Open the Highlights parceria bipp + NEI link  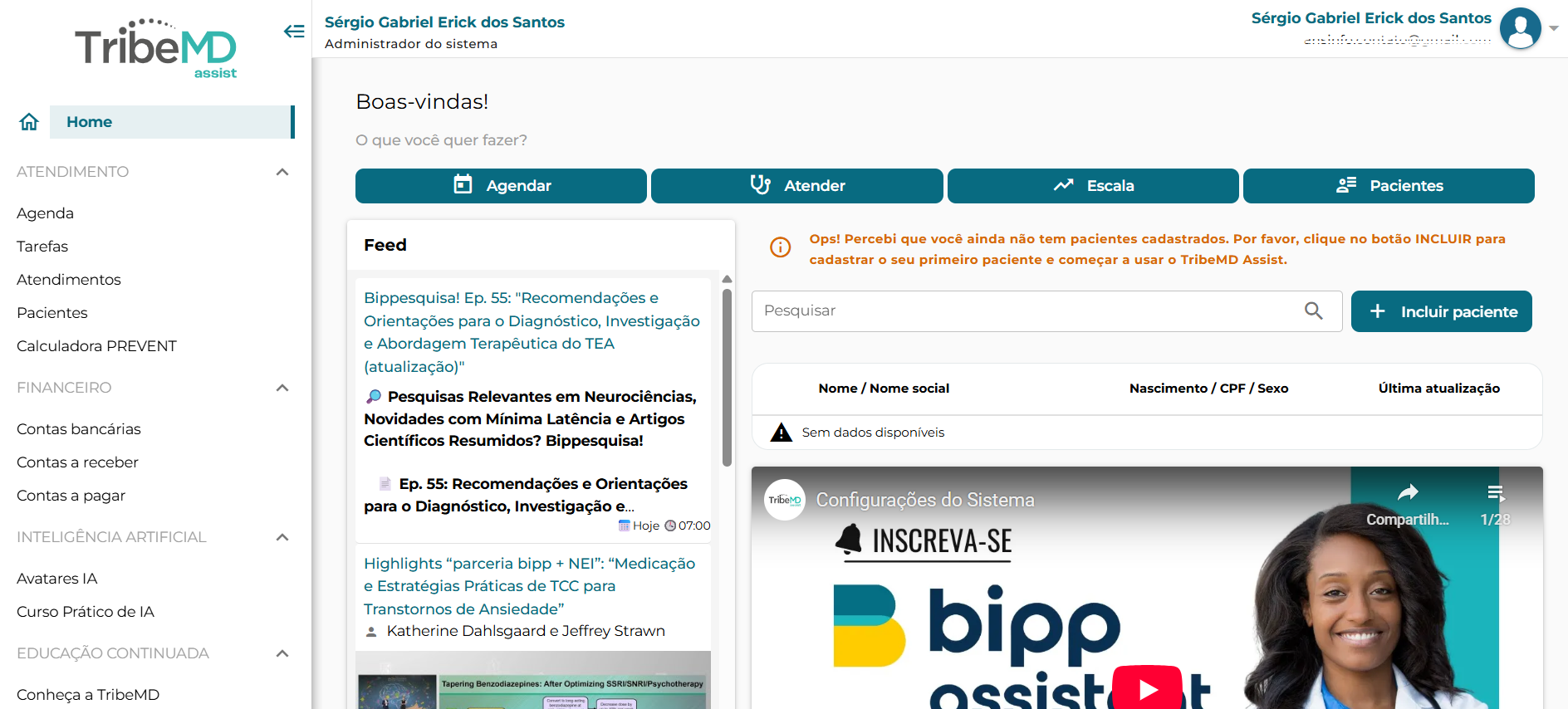coord(530,586)
